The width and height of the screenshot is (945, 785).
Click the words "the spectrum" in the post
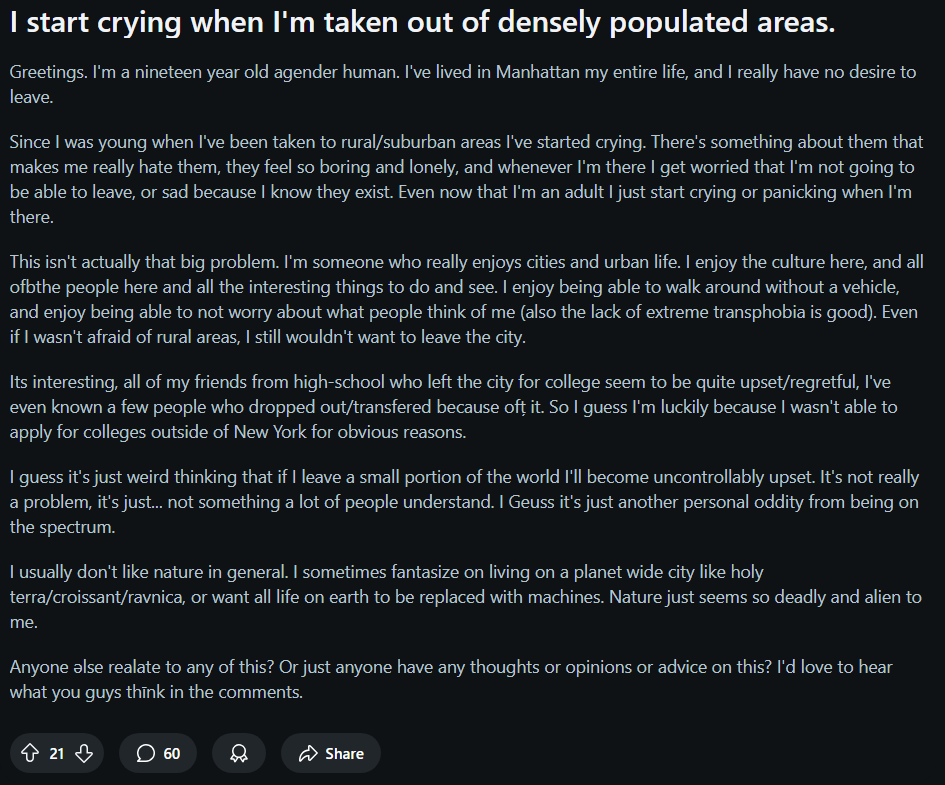[60, 526]
